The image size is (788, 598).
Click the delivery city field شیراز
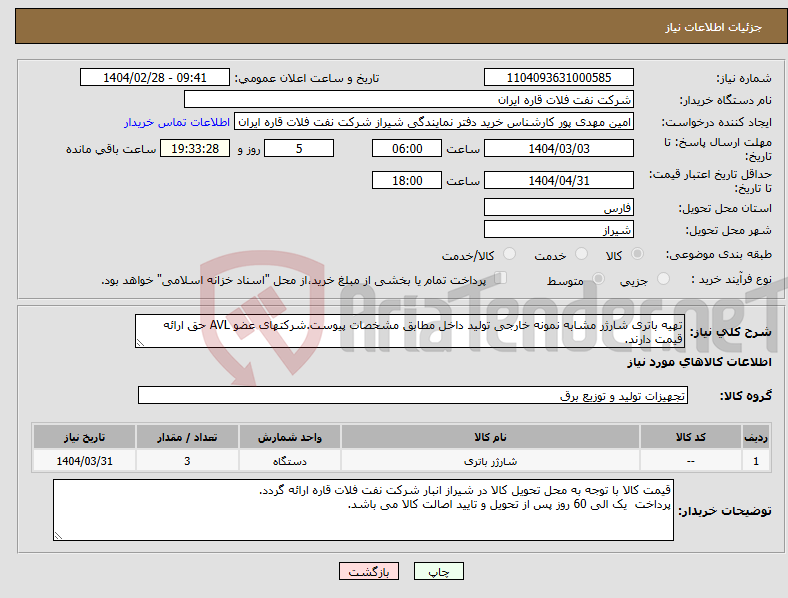click(558, 230)
